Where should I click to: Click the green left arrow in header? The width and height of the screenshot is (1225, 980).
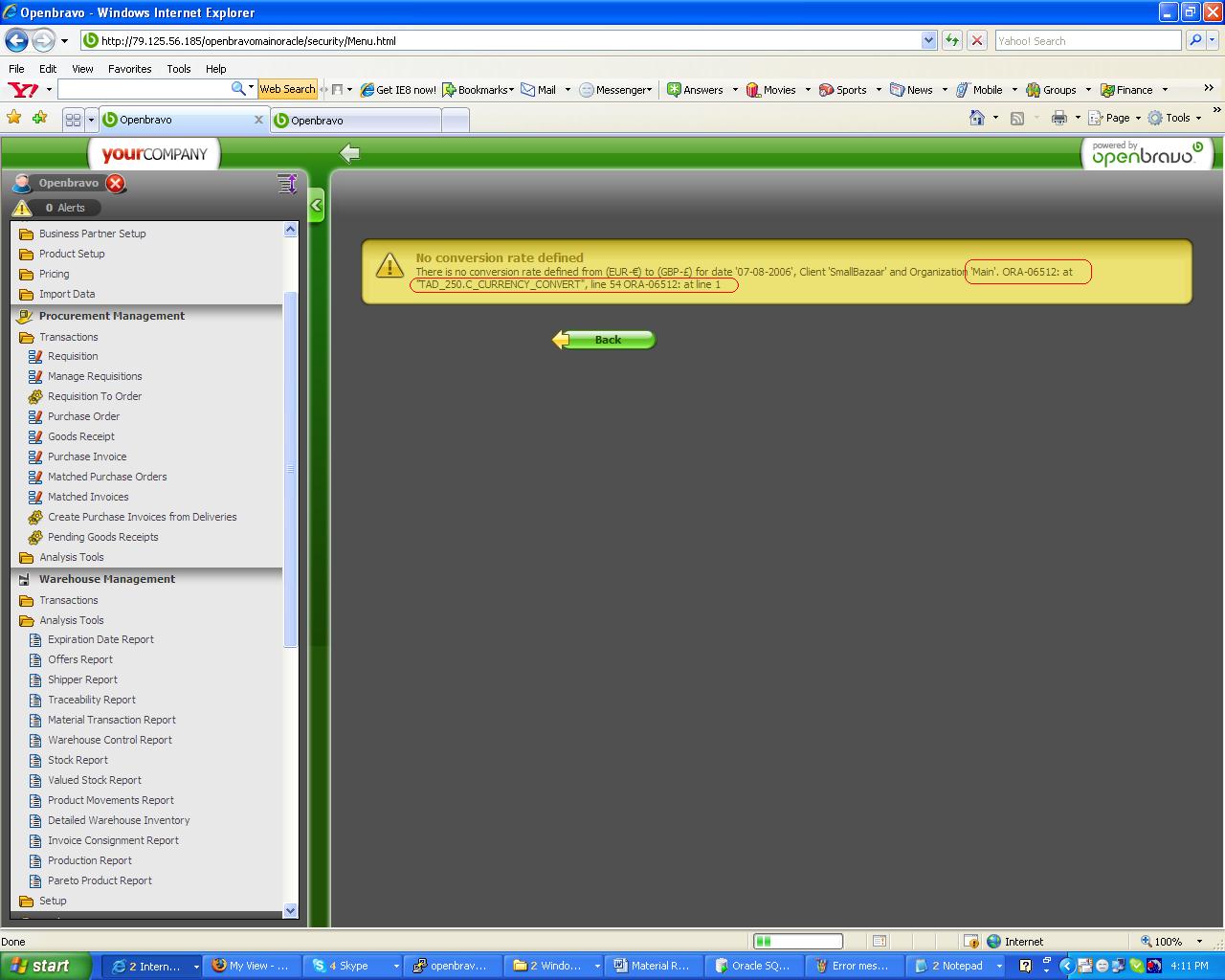[x=350, y=153]
